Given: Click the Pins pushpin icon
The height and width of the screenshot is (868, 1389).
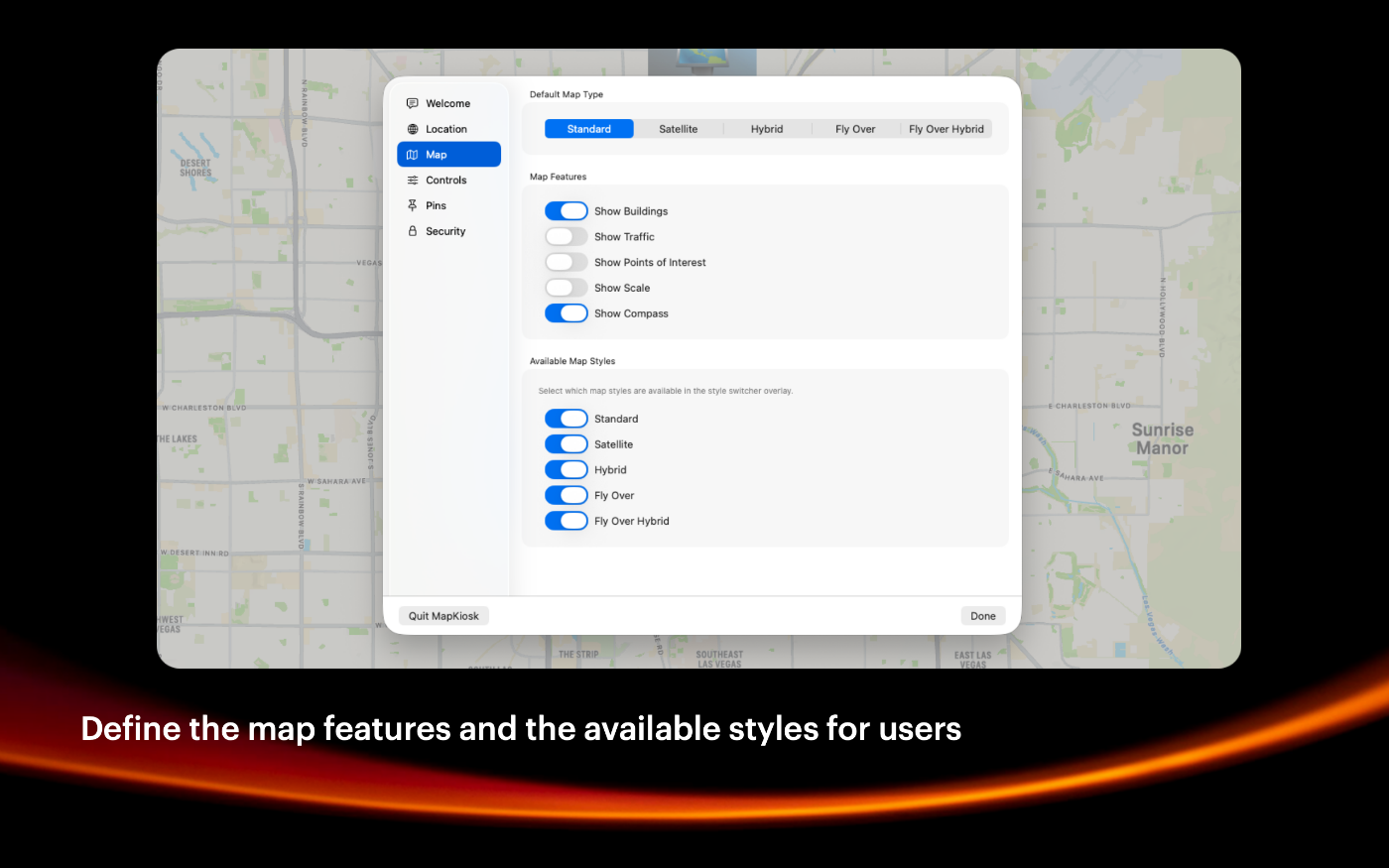Looking at the screenshot, I should pos(413,205).
